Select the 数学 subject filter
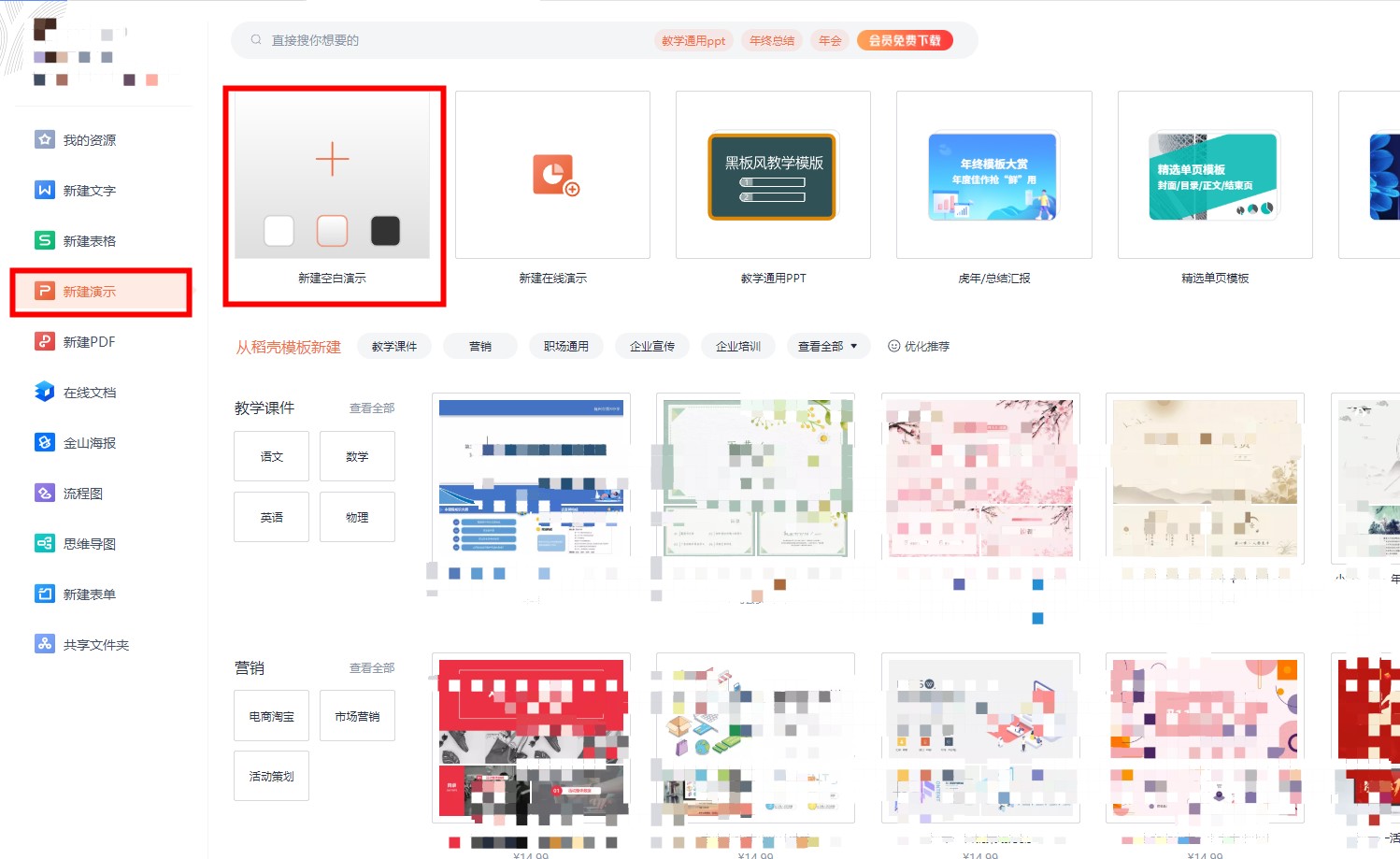 357,456
